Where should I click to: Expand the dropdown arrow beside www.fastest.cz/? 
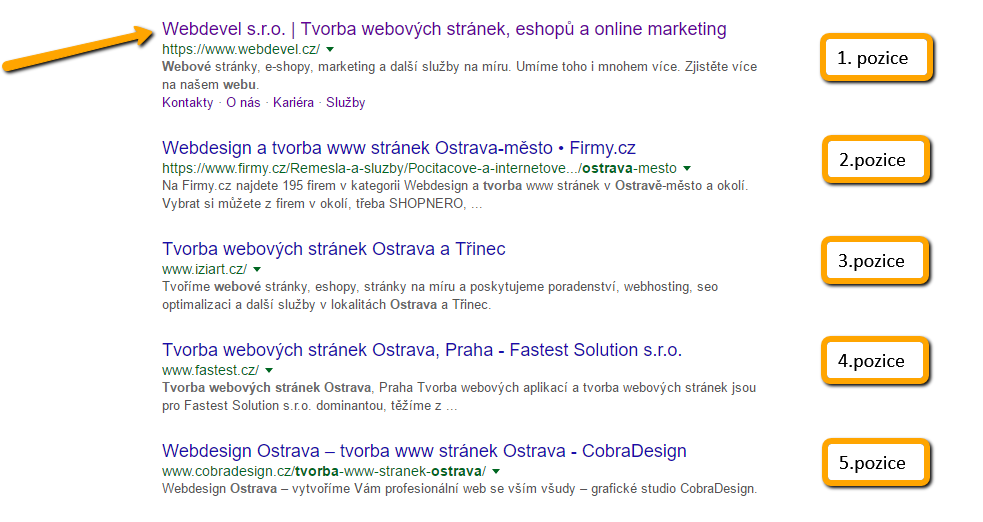point(269,370)
